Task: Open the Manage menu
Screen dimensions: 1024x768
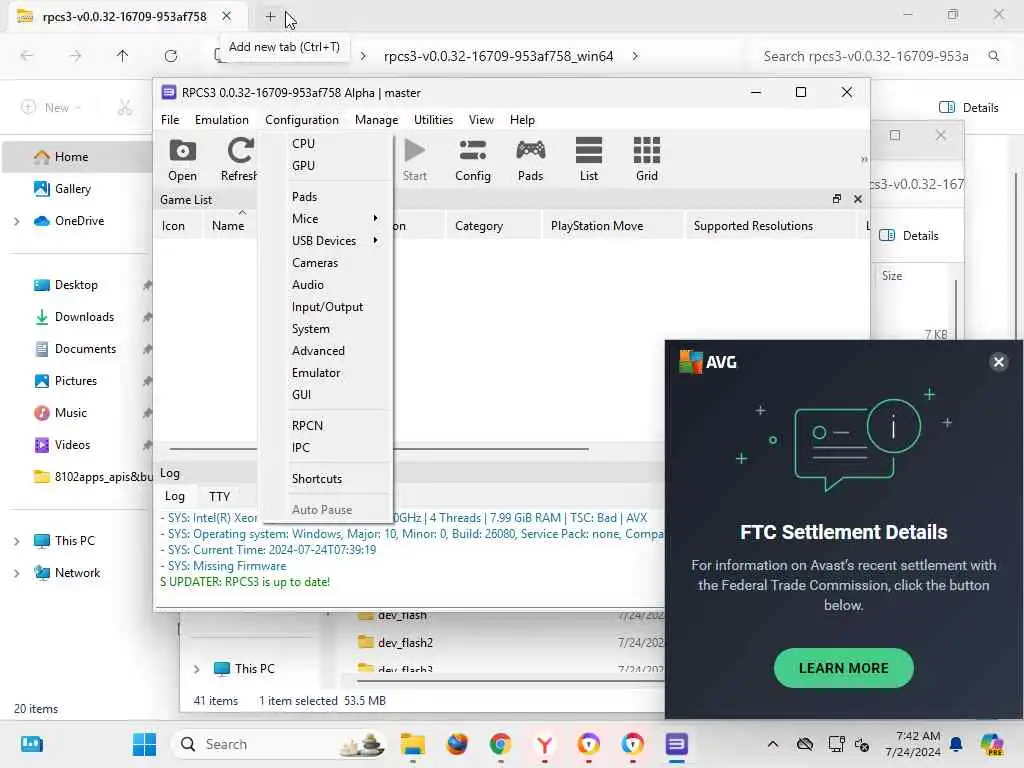Action: pyautogui.click(x=376, y=120)
